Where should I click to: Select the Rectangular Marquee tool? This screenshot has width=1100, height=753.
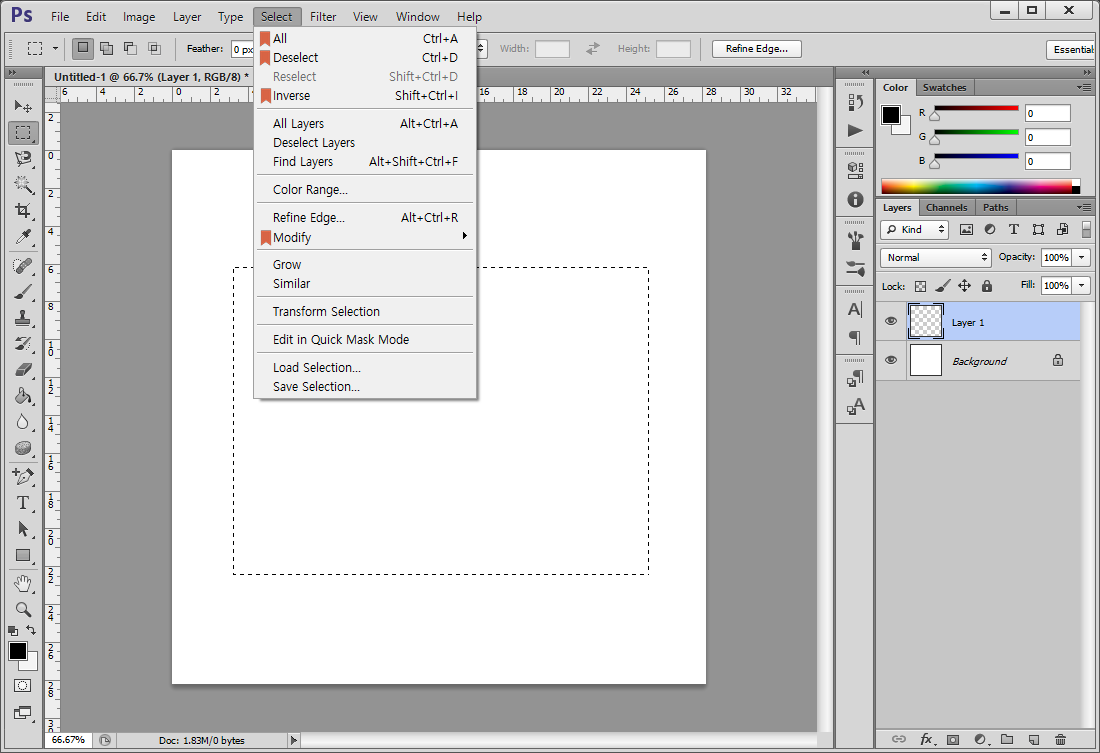click(23, 133)
